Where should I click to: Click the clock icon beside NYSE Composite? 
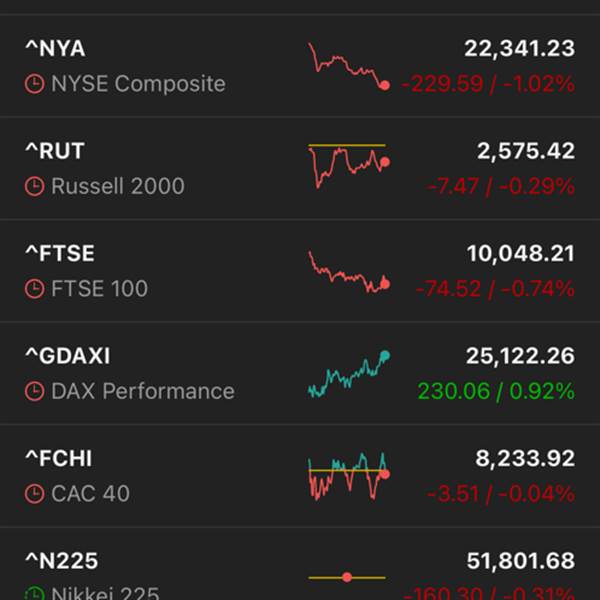tap(35, 84)
